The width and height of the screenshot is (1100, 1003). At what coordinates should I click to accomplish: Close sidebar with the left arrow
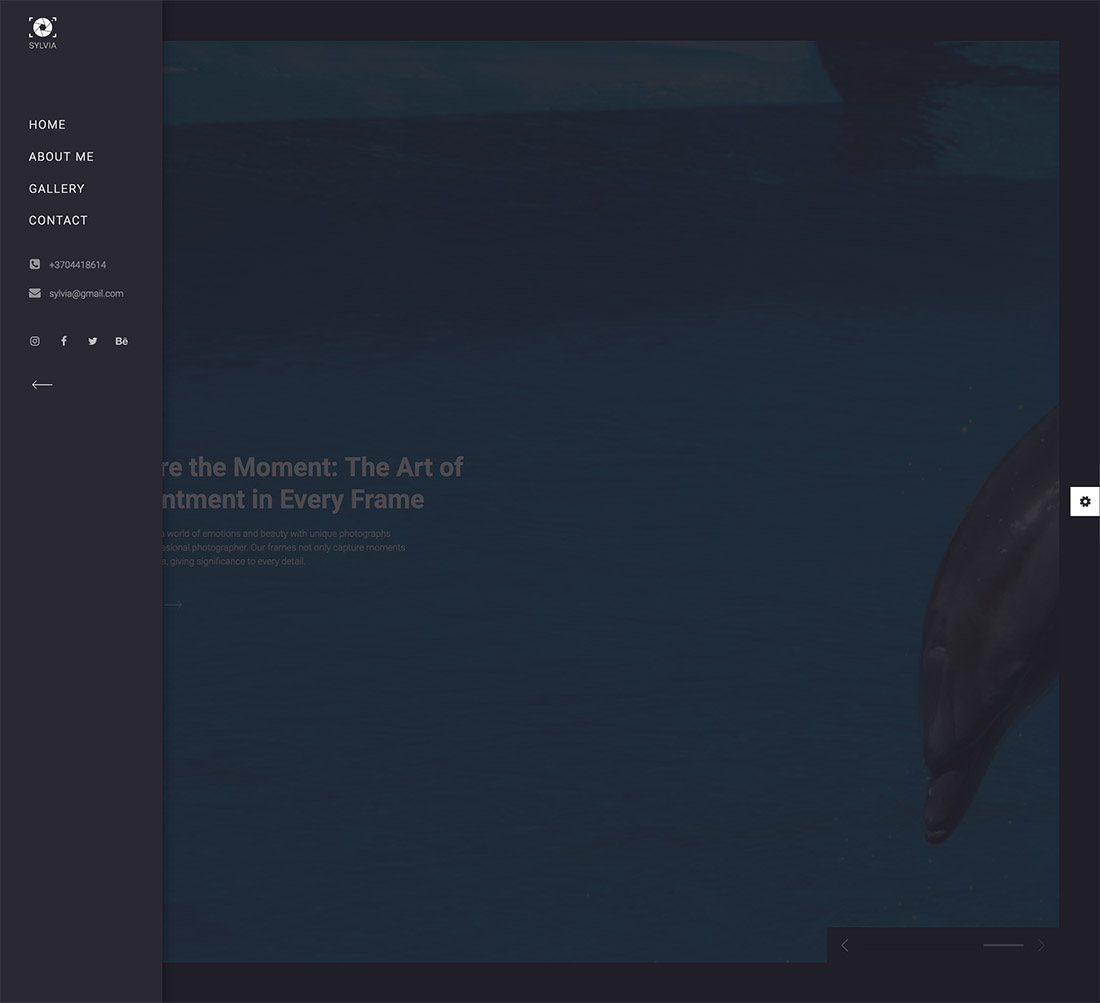click(42, 384)
